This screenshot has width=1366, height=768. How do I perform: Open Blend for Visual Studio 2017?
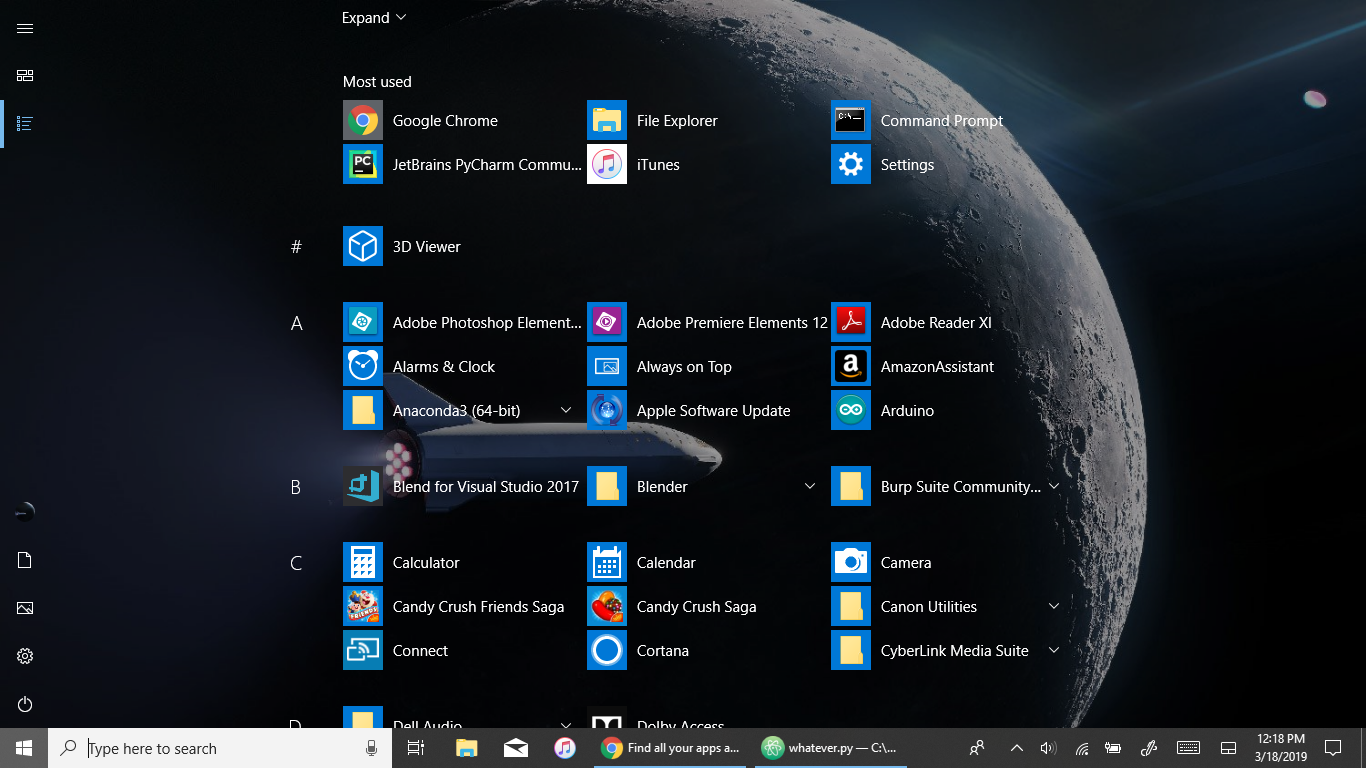tap(462, 486)
